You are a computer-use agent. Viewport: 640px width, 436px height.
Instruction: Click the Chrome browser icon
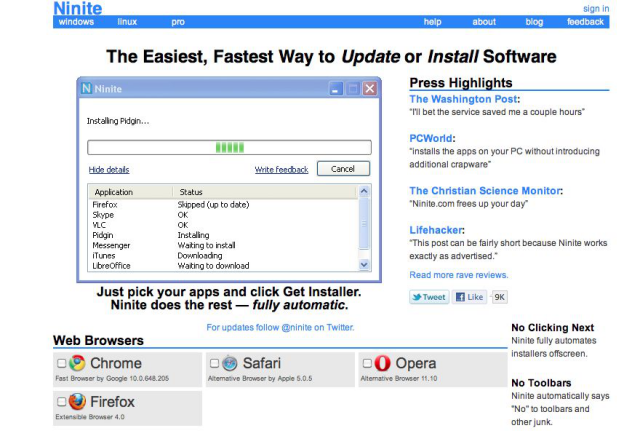(77, 363)
